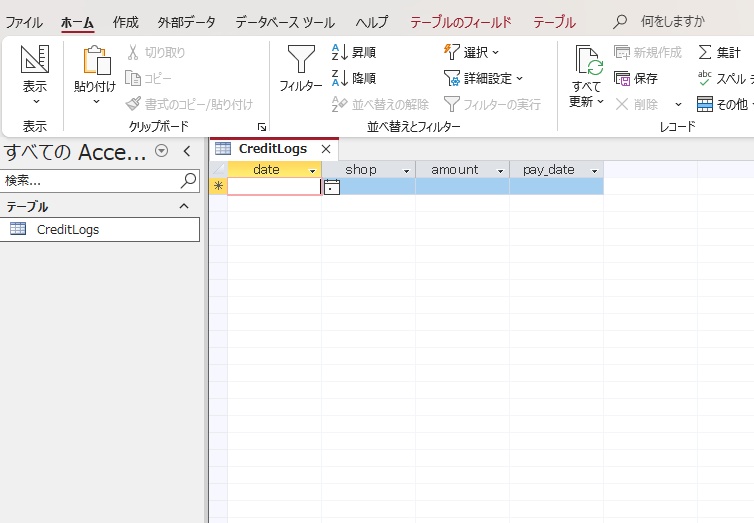Click the date picker calendar icon
The width and height of the screenshot is (754, 523).
click(x=332, y=187)
